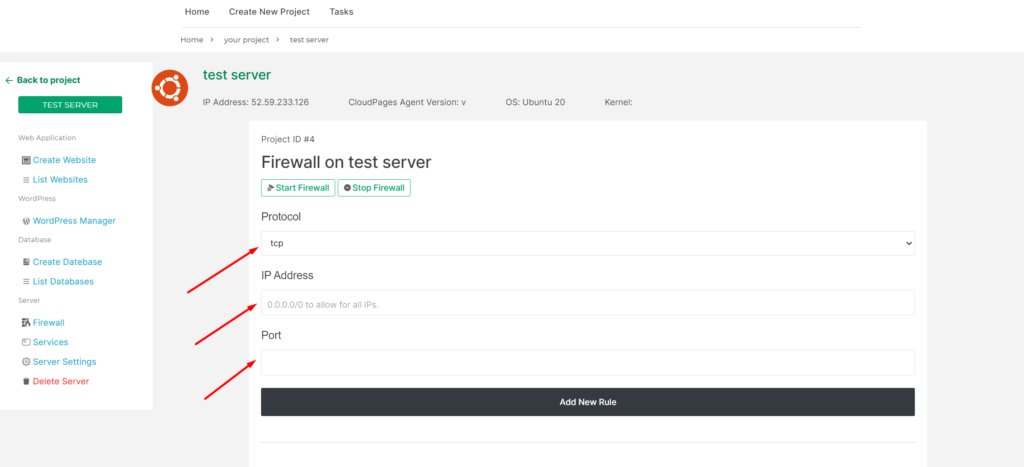Open the WordPress Manager link
The height and width of the screenshot is (467, 1024).
(74, 221)
